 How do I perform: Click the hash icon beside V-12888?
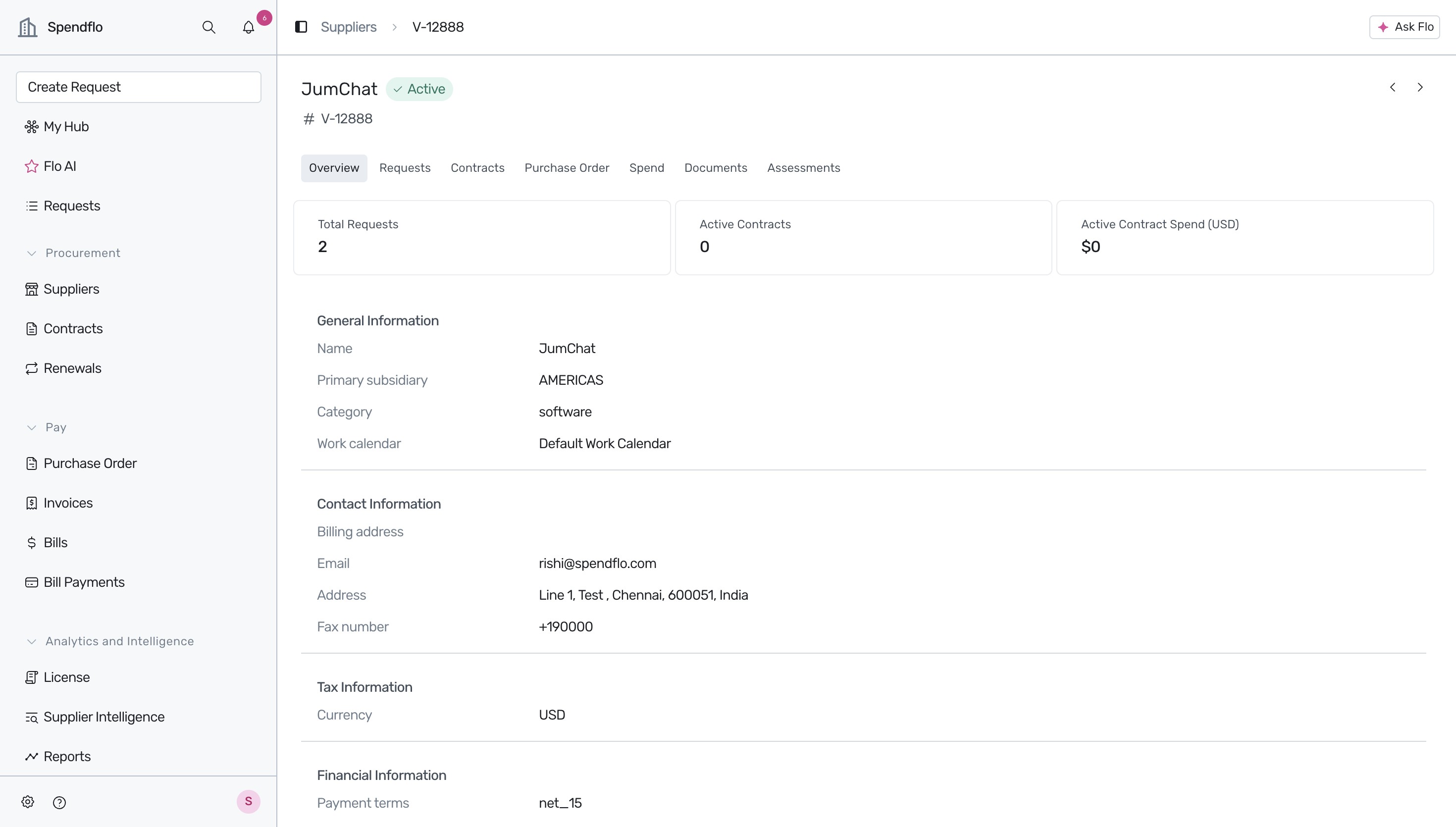click(x=309, y=119)
